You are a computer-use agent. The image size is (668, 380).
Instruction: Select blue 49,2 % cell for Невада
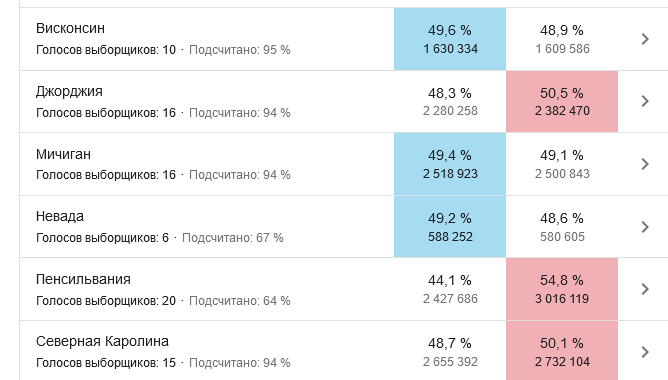point(450,227)
